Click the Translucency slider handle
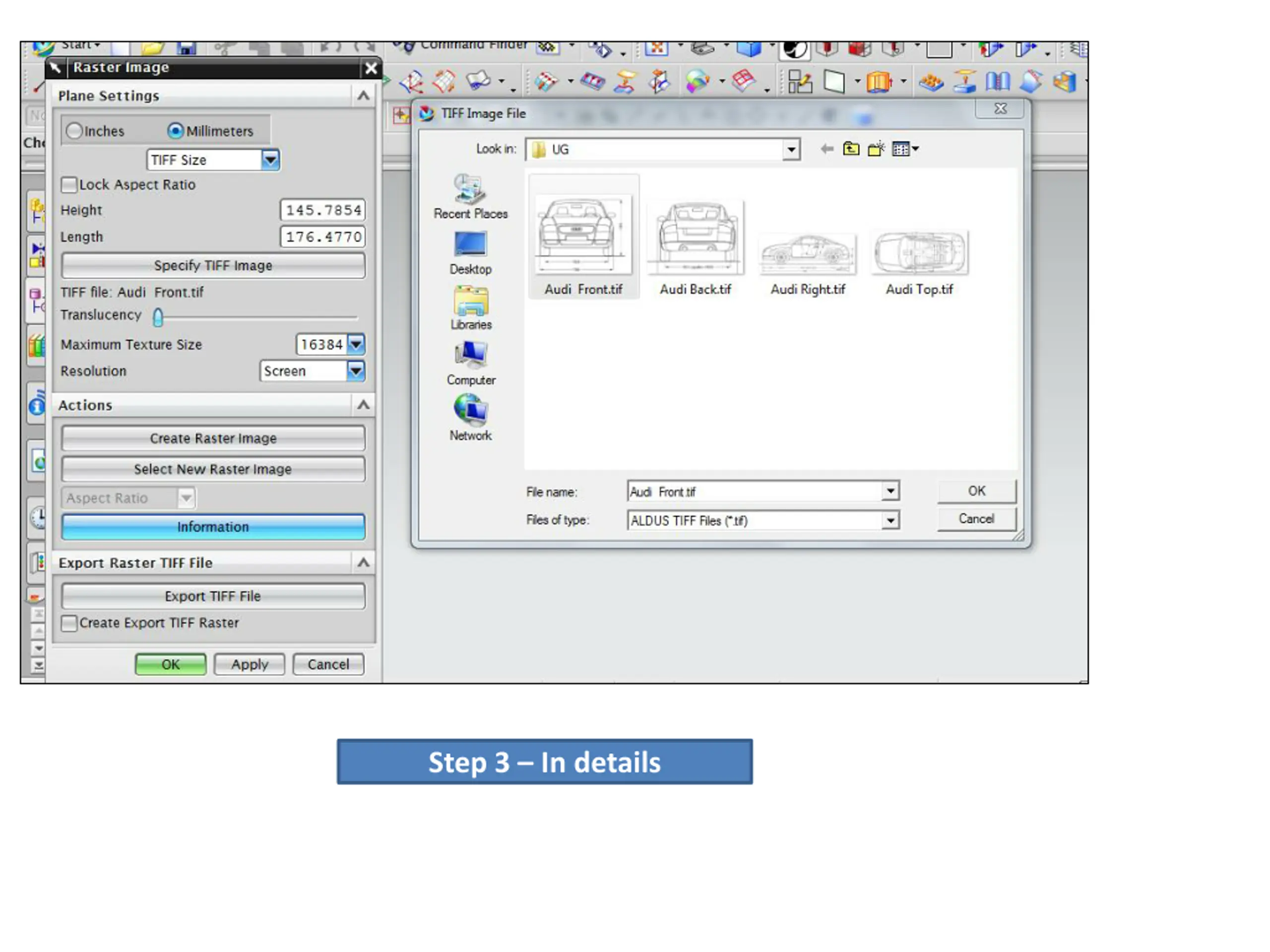Image resolution: width=1270 pixels, height=952 pixels. [x=158, y=317]
